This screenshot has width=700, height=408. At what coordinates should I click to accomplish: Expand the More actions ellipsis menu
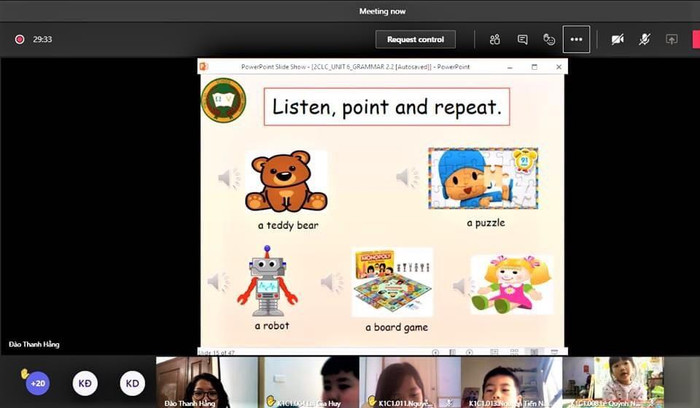(x=576, y=39)
